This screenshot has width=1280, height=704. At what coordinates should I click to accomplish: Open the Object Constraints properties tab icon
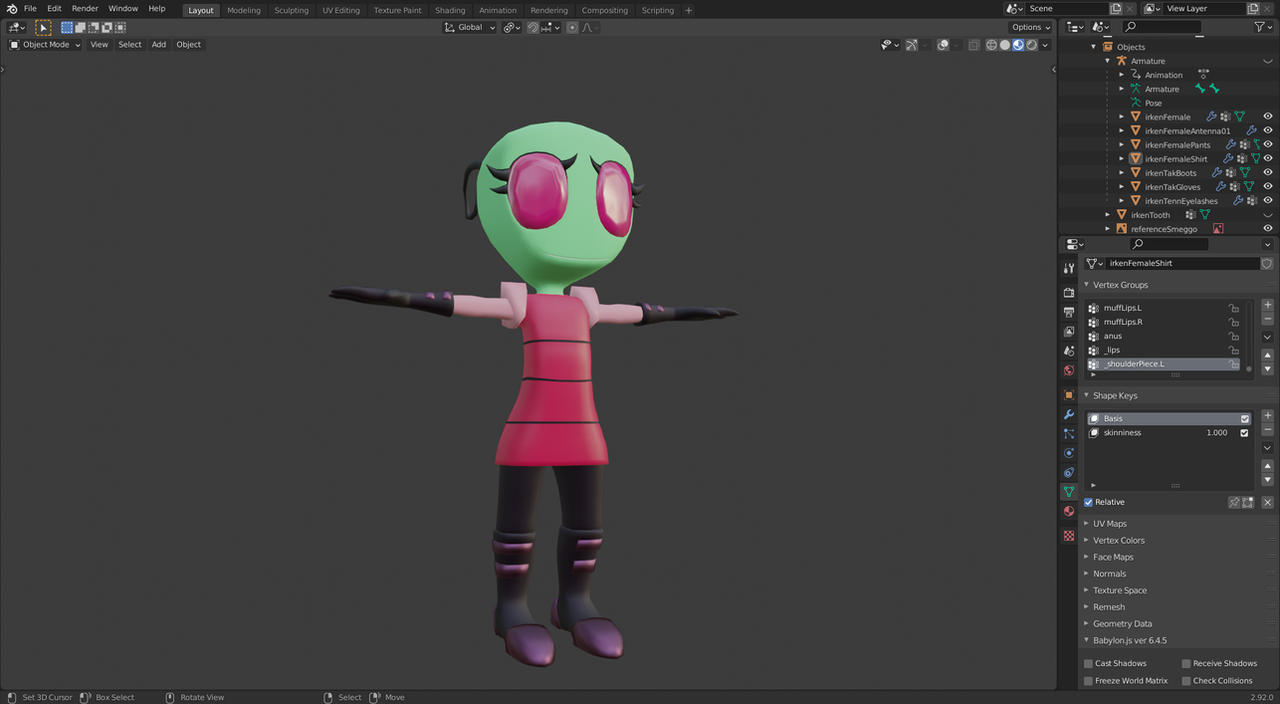click(x=1069, y=472)
